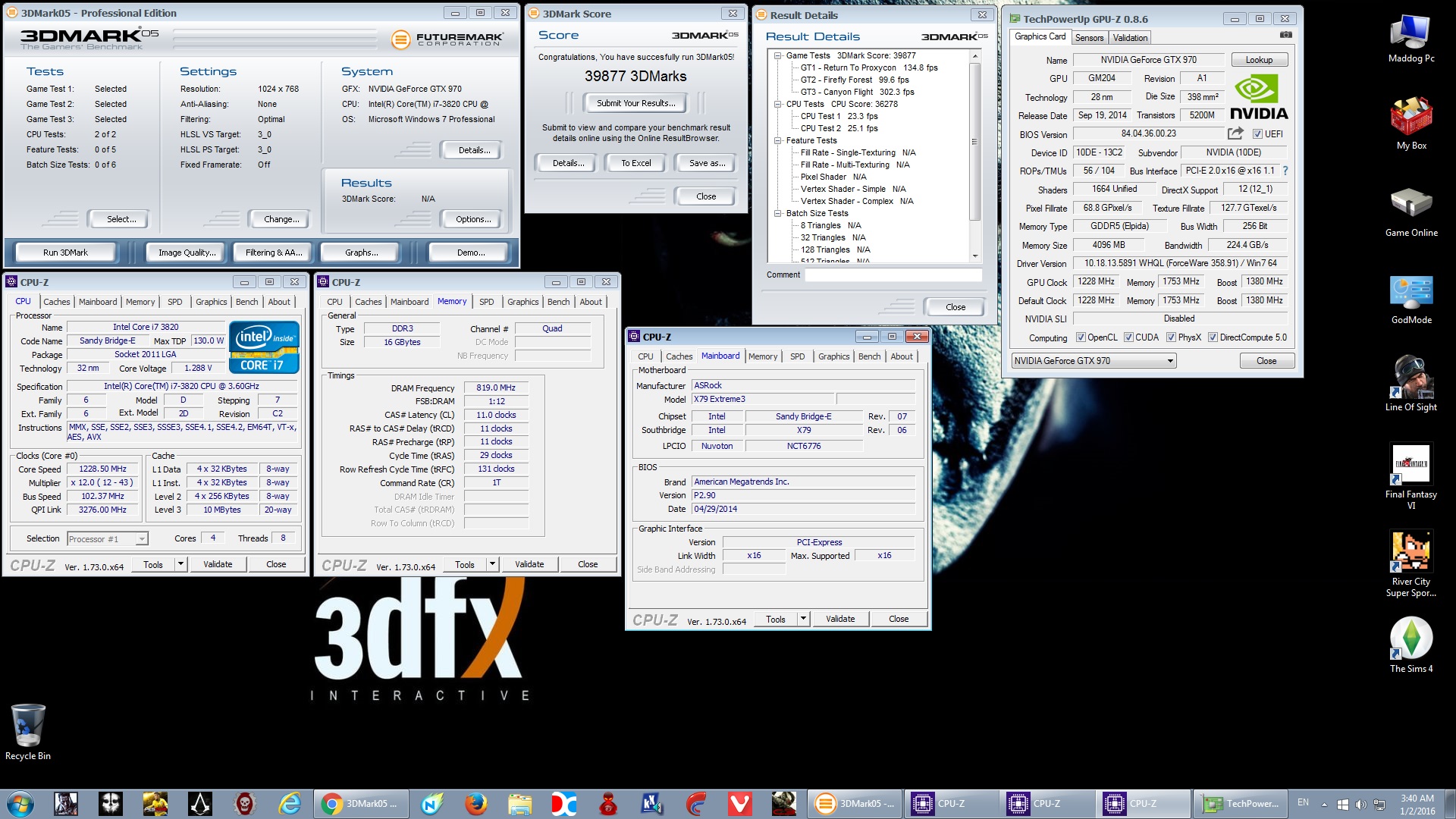Click the GPU-Z screenshot camera icon
Viewport: 1456px width, 819px height.
pos(1285,35)
